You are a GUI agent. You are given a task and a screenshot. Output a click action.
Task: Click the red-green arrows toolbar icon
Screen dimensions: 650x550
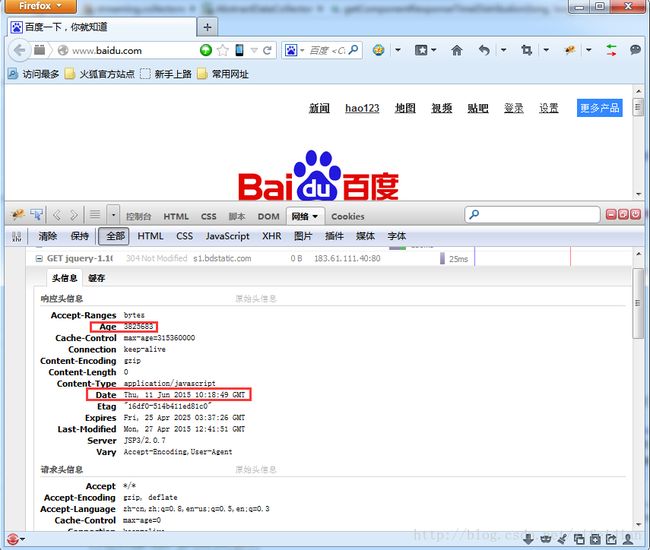tap(611, 51)
